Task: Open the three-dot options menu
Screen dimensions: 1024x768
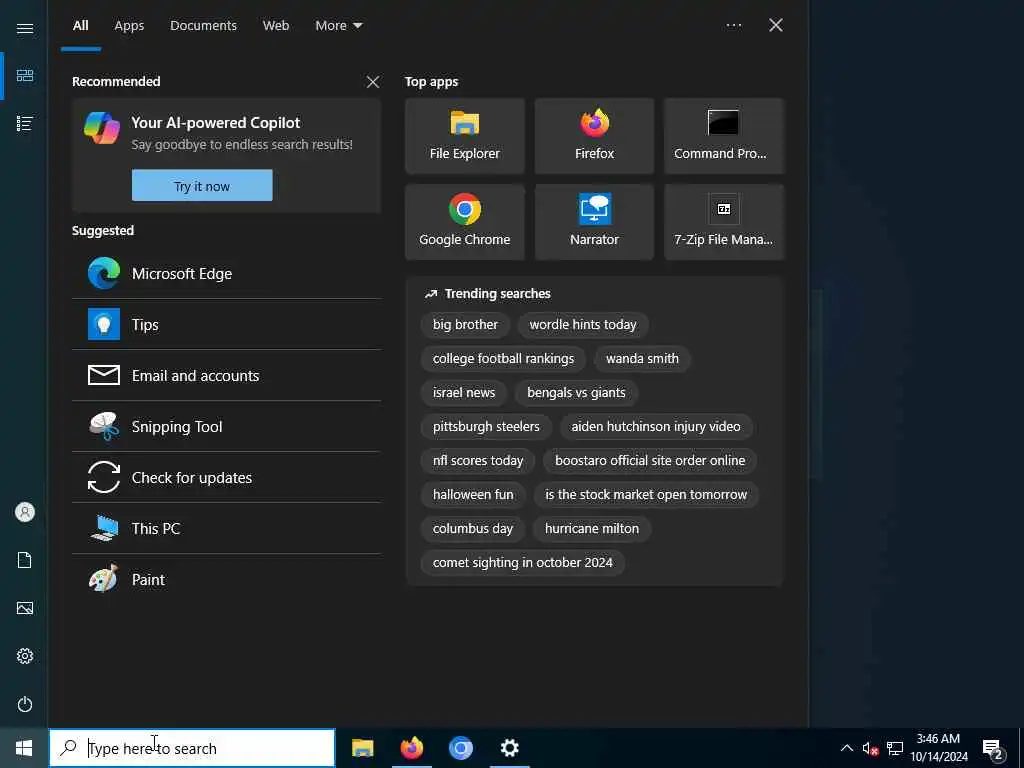Action: pyautogui.click(x=733, y=25)
